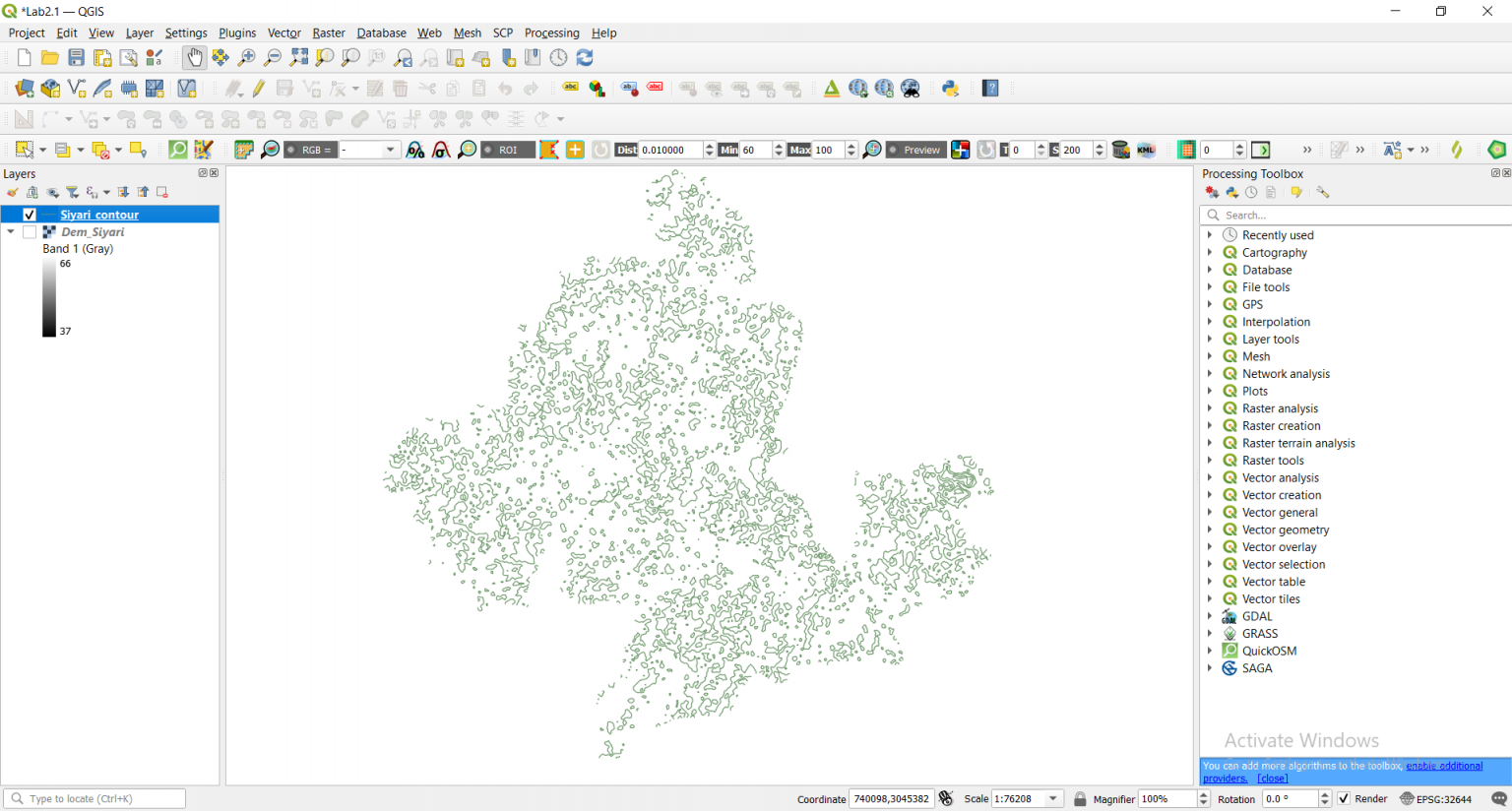Open the GPS tools with the refresh icon
The width and height of the screenshot is (1512, 811).
[x=583, y=57]
